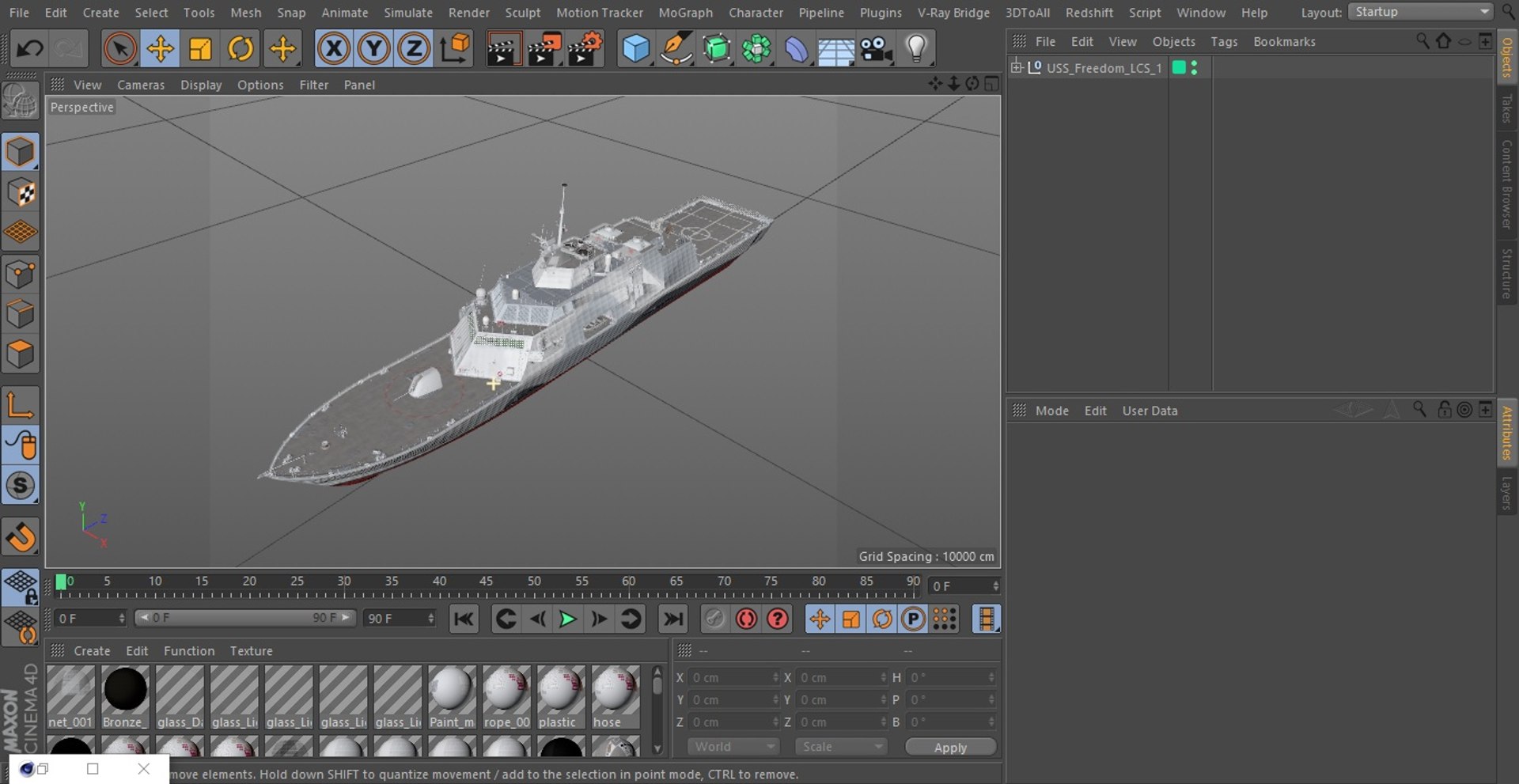
Task: Select the Live Selection tool
Action: (119, 49)
